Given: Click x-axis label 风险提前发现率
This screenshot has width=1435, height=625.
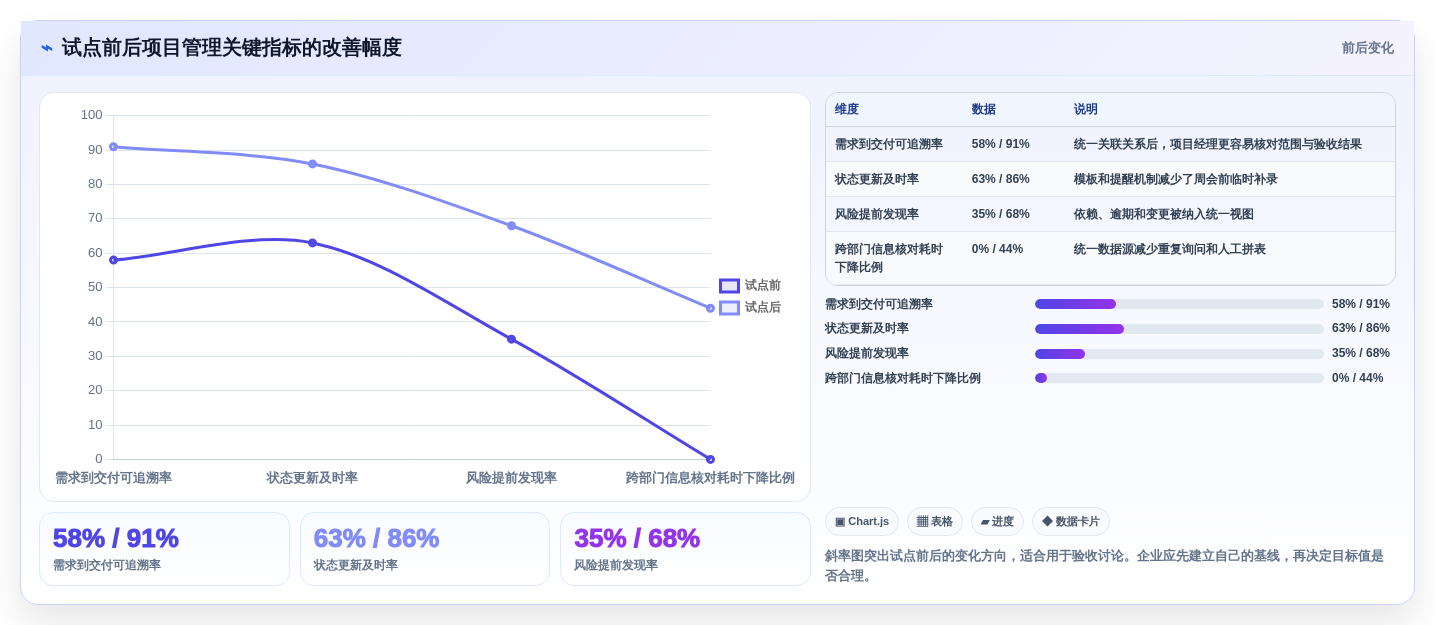Looking at the screenshot, I should tap(511, 478).
